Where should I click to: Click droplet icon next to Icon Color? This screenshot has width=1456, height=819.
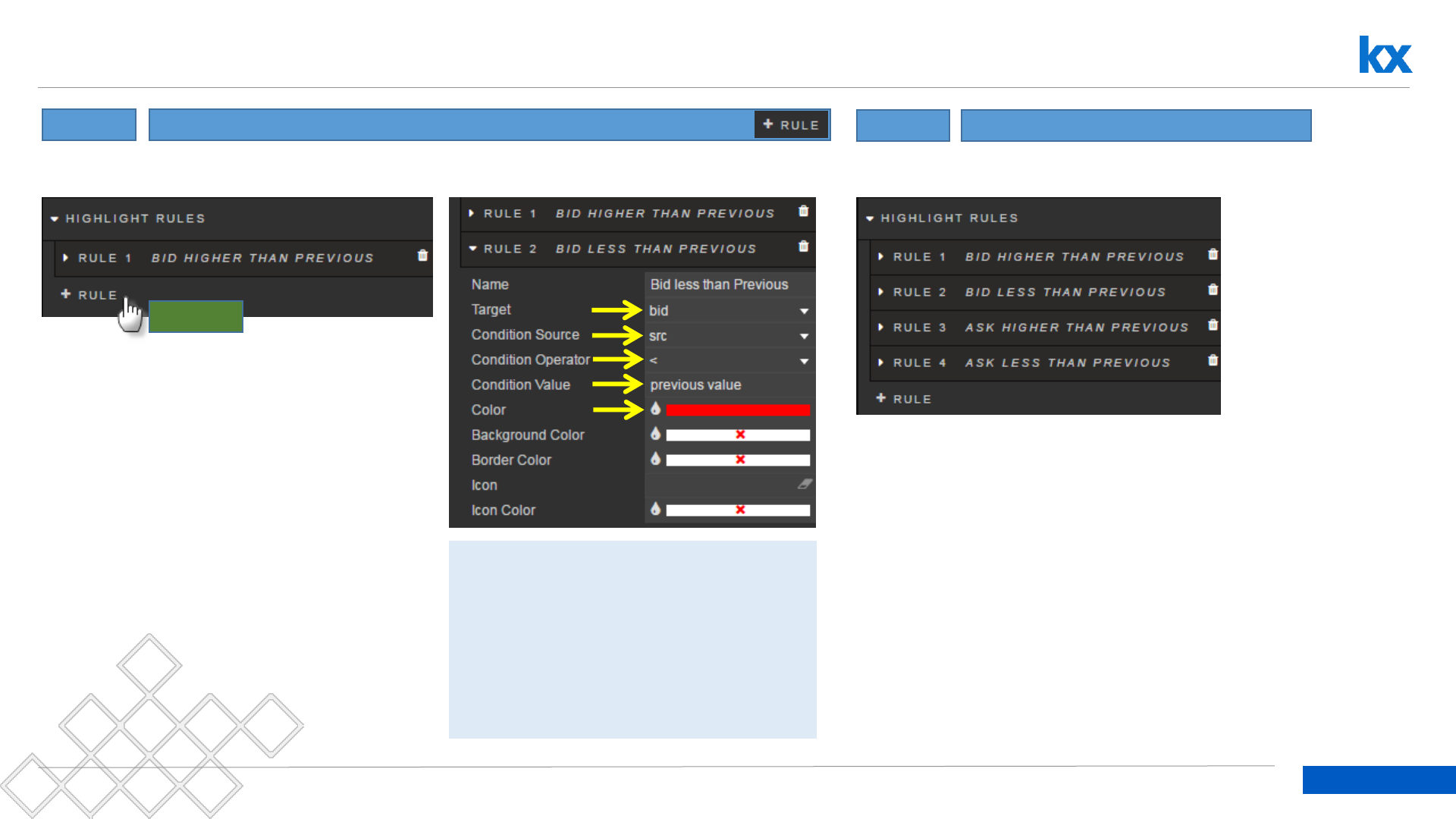click(x=655, y=509)
